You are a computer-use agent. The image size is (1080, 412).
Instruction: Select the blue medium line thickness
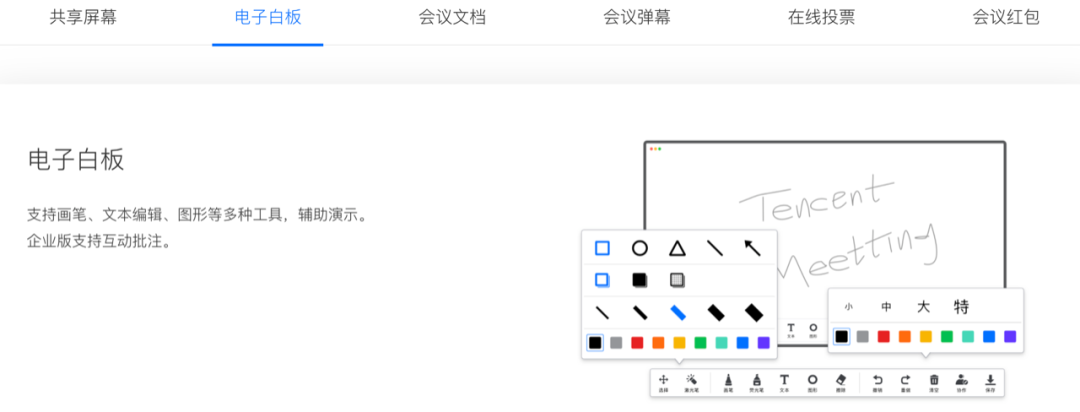coord(678,313)
